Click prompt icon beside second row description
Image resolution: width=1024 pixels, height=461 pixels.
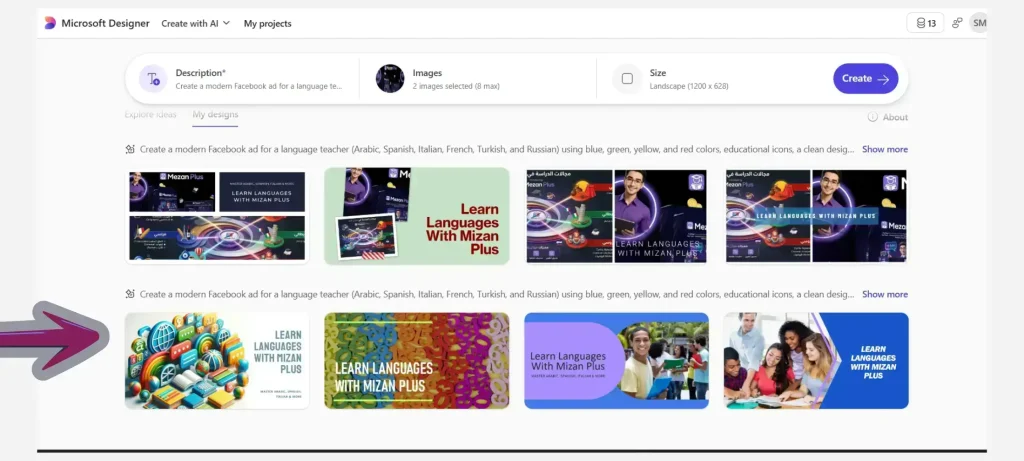click(x=130, y=294)
